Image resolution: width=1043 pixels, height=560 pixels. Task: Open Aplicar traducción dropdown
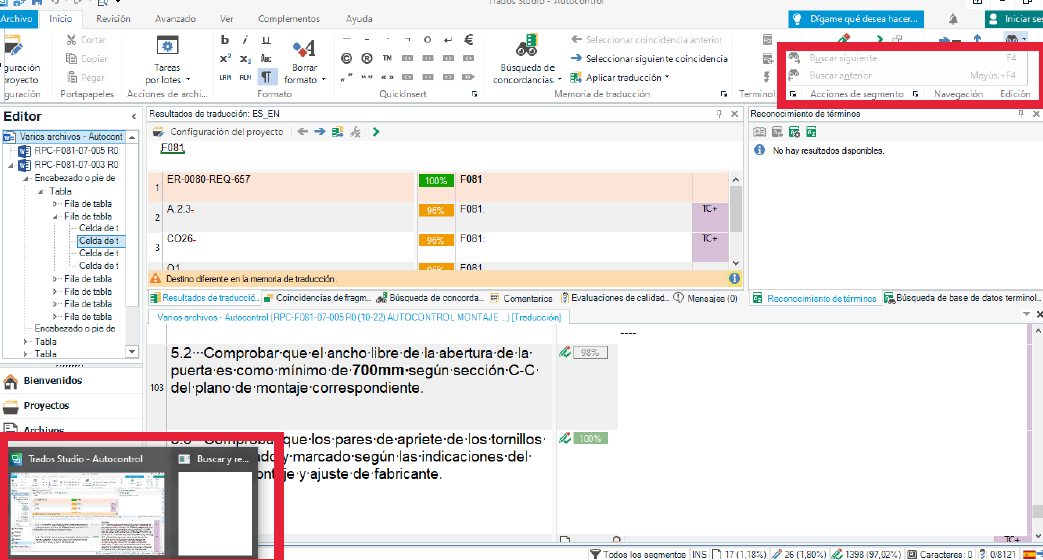click(x=619, y=78)
